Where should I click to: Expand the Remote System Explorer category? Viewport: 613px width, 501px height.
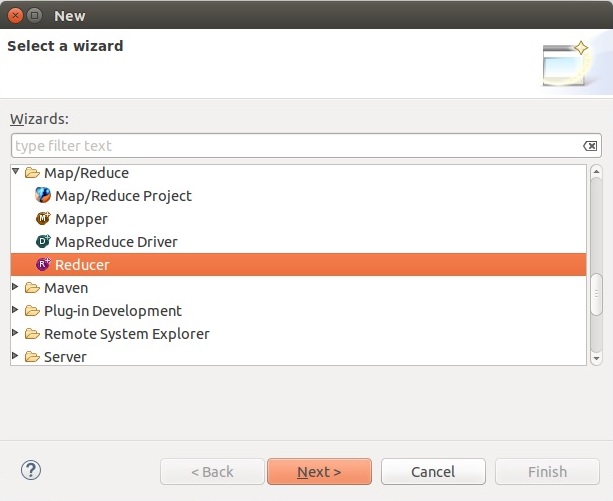15,333
